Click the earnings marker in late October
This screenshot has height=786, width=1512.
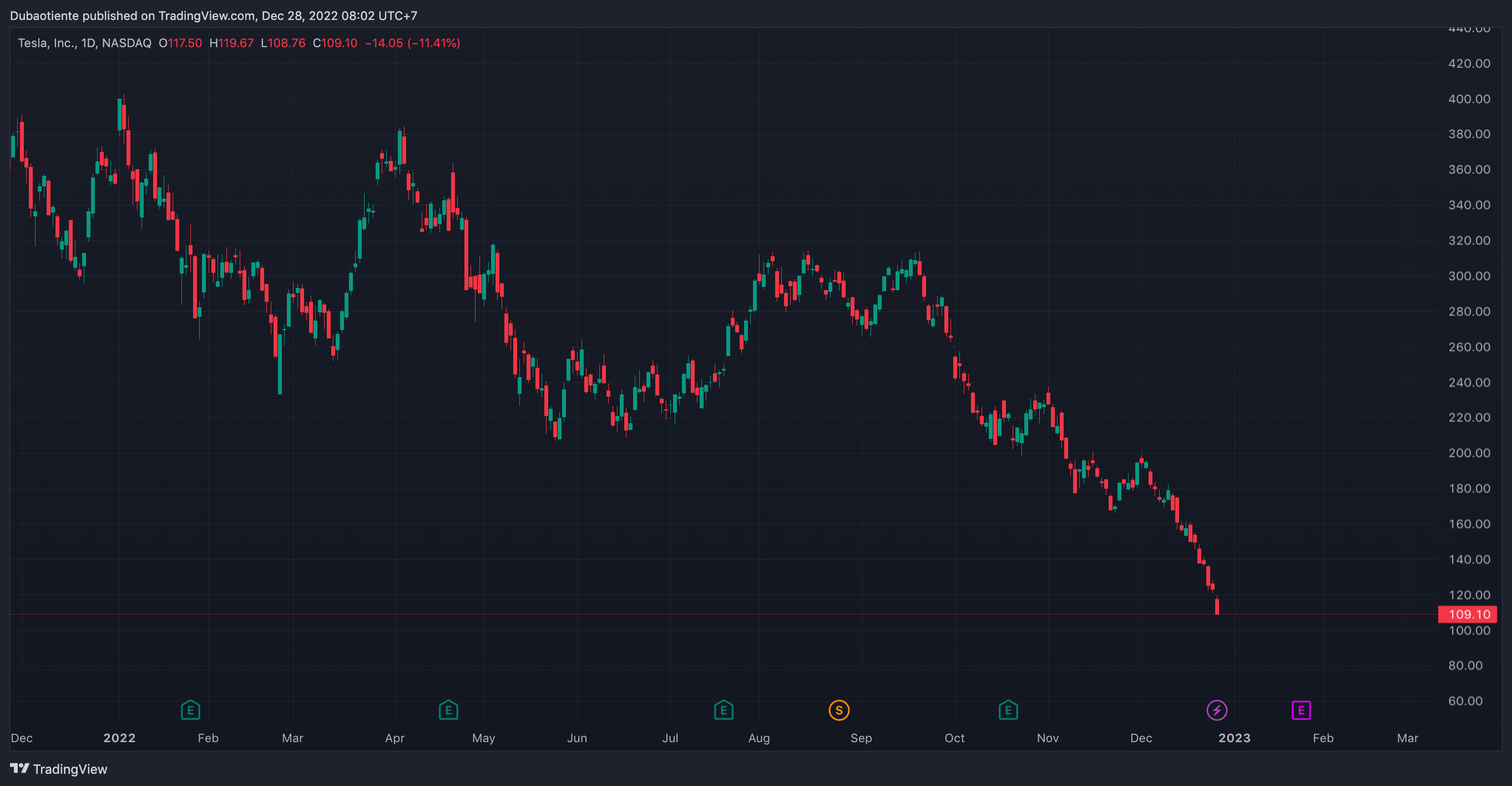coord(1008,710)
